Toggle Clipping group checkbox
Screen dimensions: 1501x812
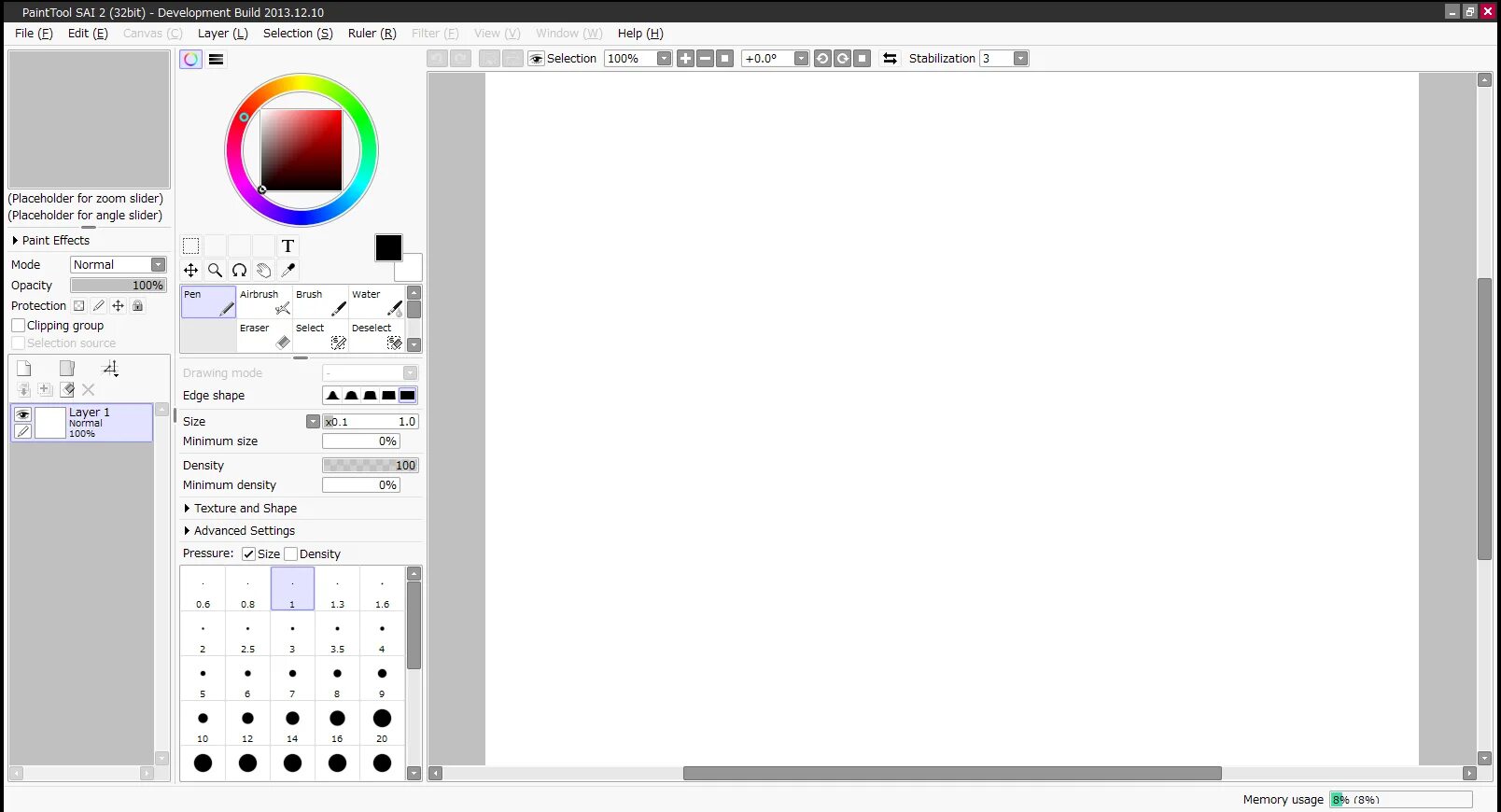tap(18, 326)
